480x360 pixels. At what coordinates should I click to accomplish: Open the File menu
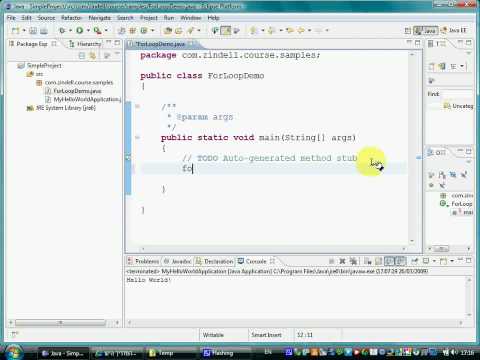[x=11, y=18]
